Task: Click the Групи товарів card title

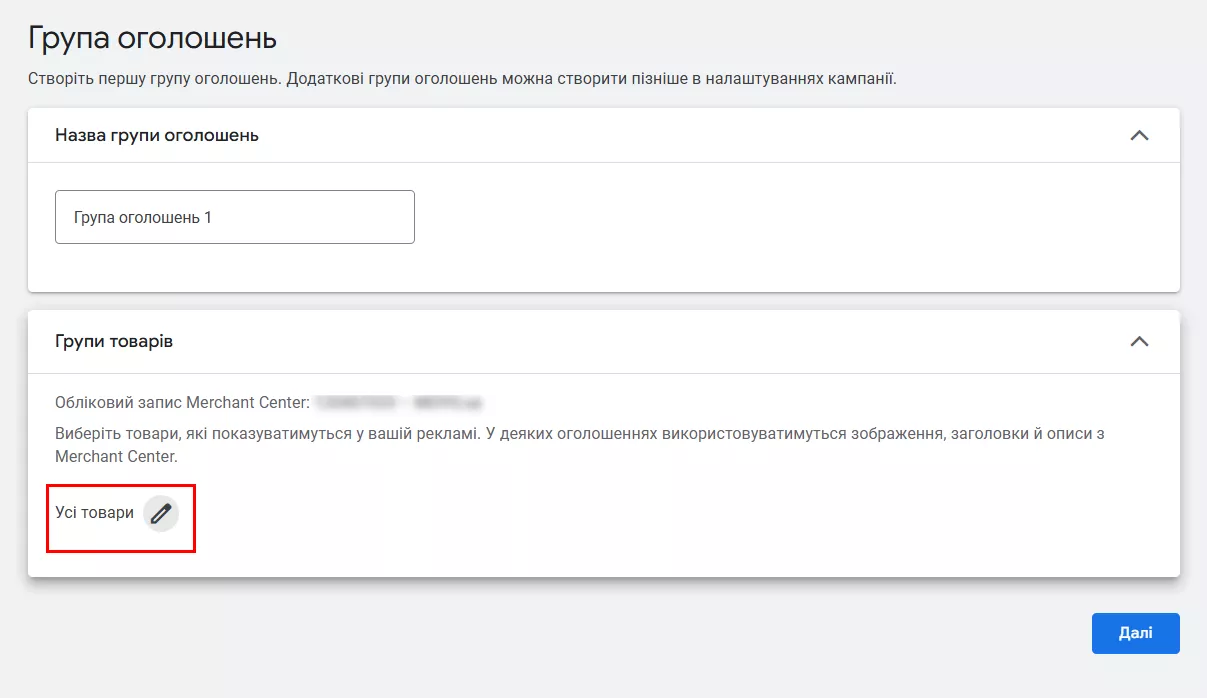Action: (114, 341)
